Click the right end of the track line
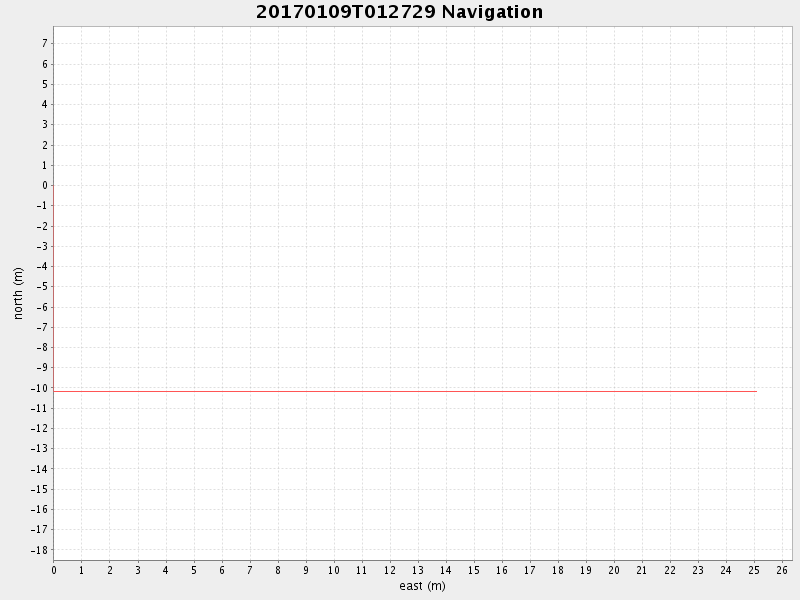The image size is (800, 600). point(755,391)
